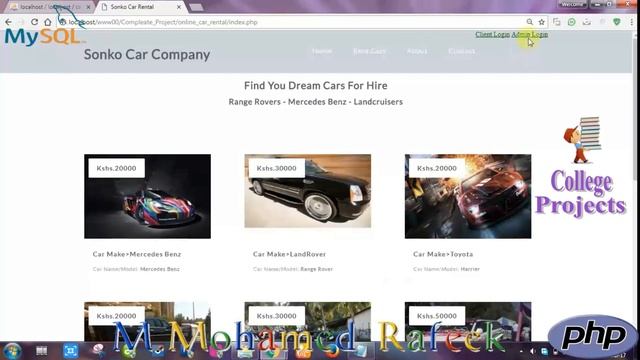The height and width of the screenshot is (360, 640).
Task: Click the Sonko Car Company site title
Action: click(x=147, y=54)
